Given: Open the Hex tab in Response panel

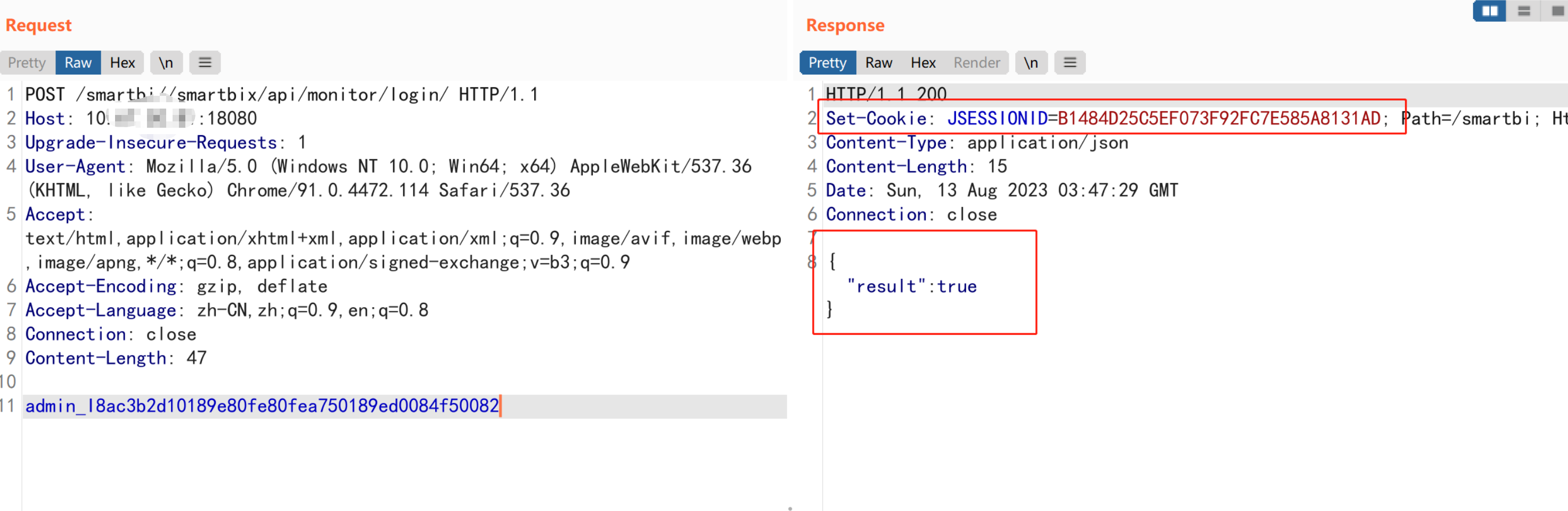Looking at the screenshot, I should (x=923, y=63).
